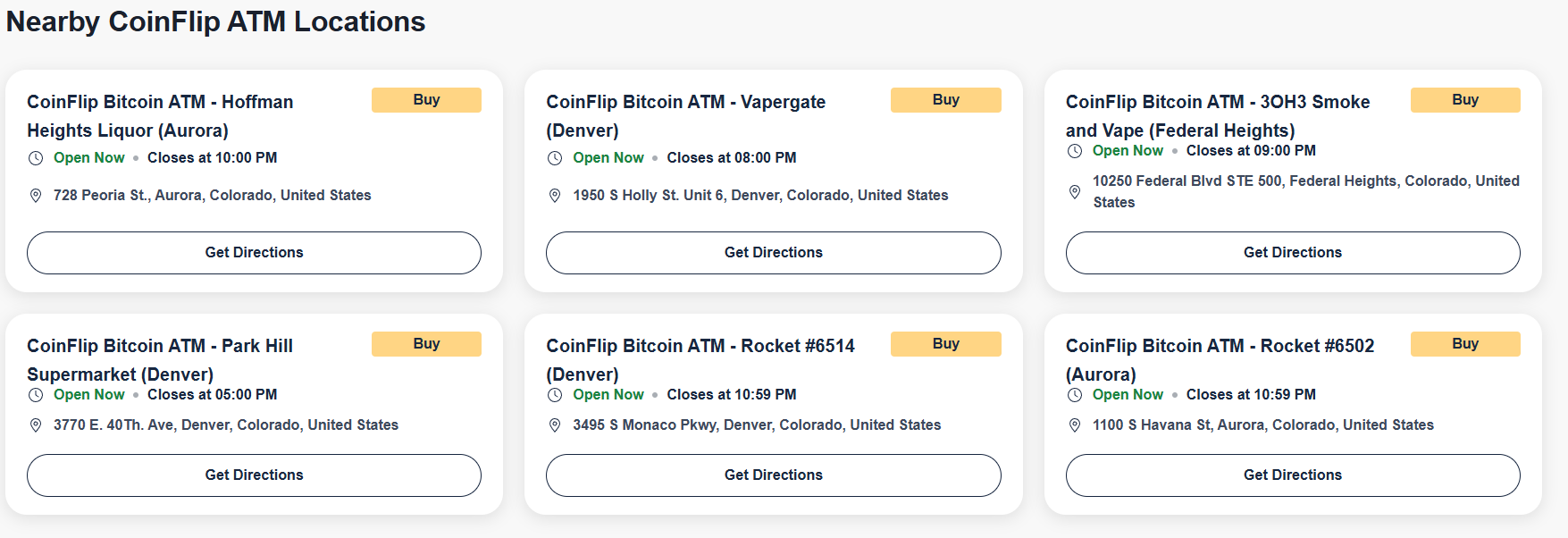Click clock icon on Park Hill Supermarket card

tap(36, 395)
